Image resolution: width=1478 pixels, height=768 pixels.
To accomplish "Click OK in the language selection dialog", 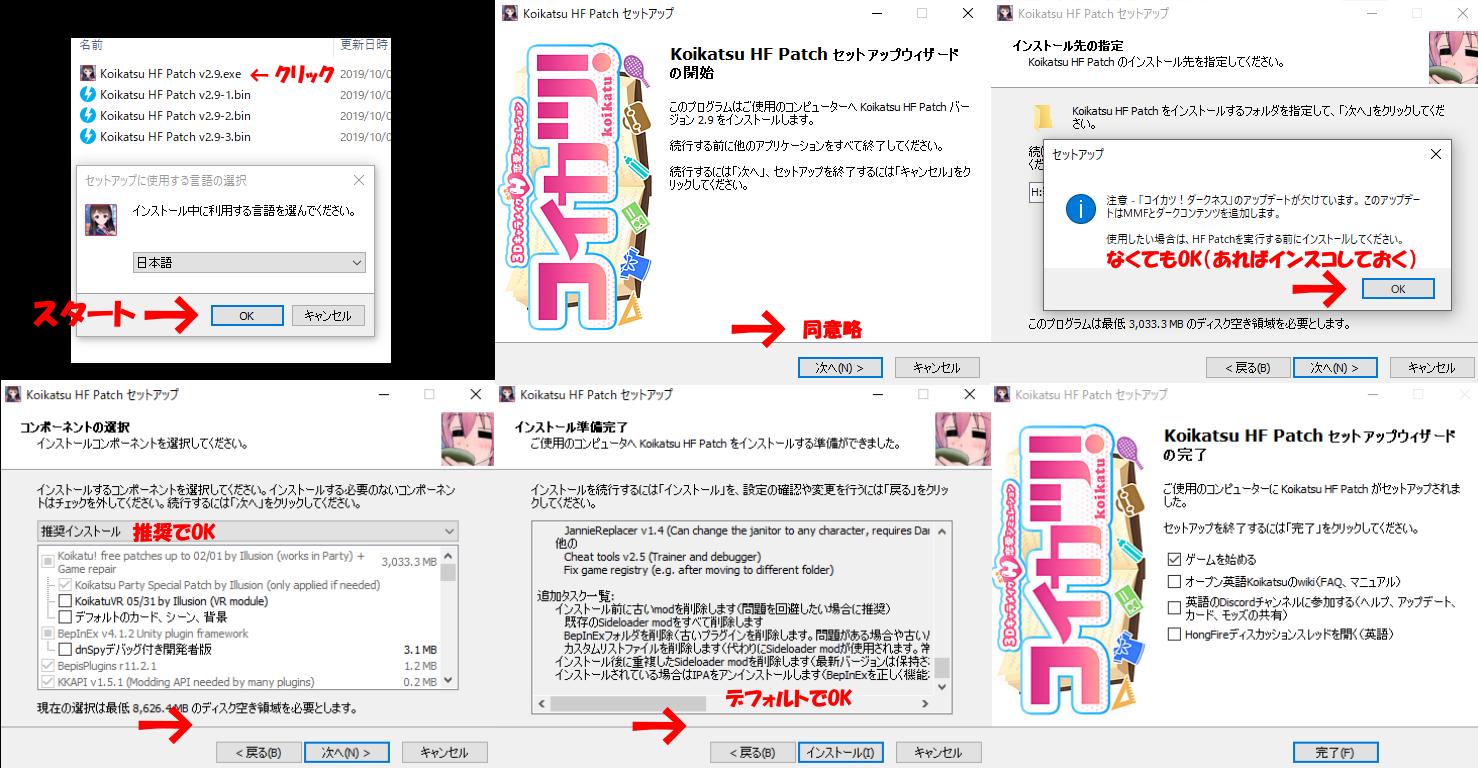I will [x=247, y=315].
